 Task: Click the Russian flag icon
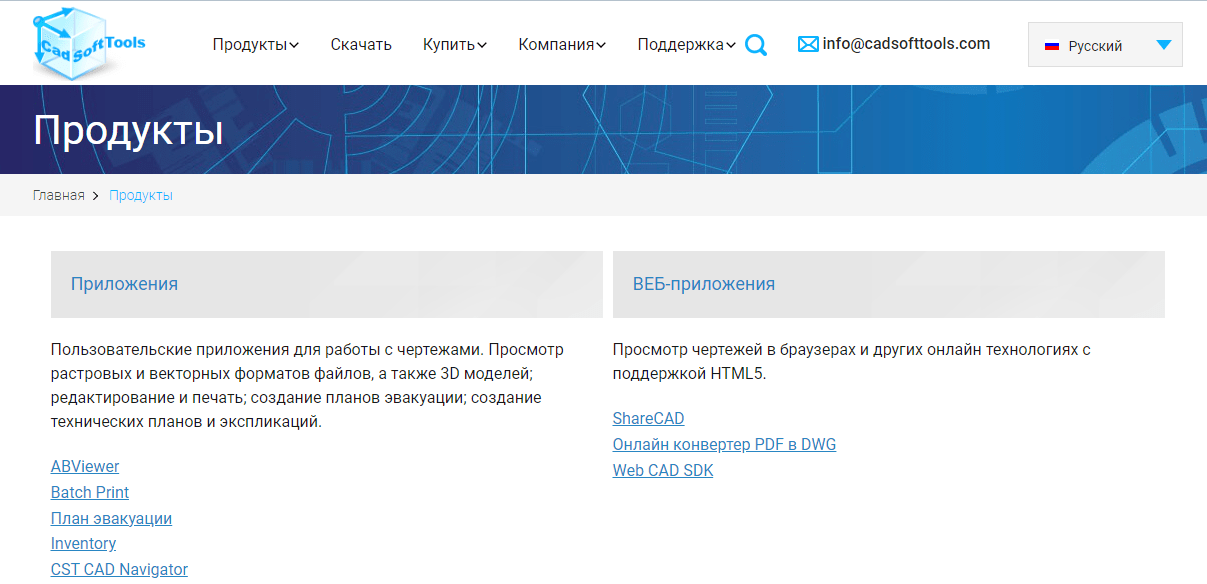(1052, 46)
